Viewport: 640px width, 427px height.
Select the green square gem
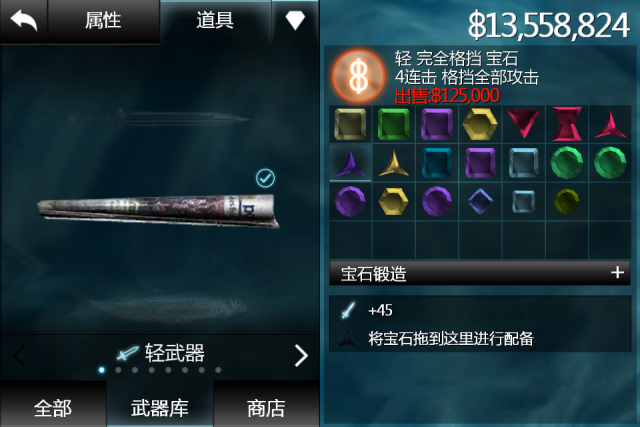pos(393,124)
